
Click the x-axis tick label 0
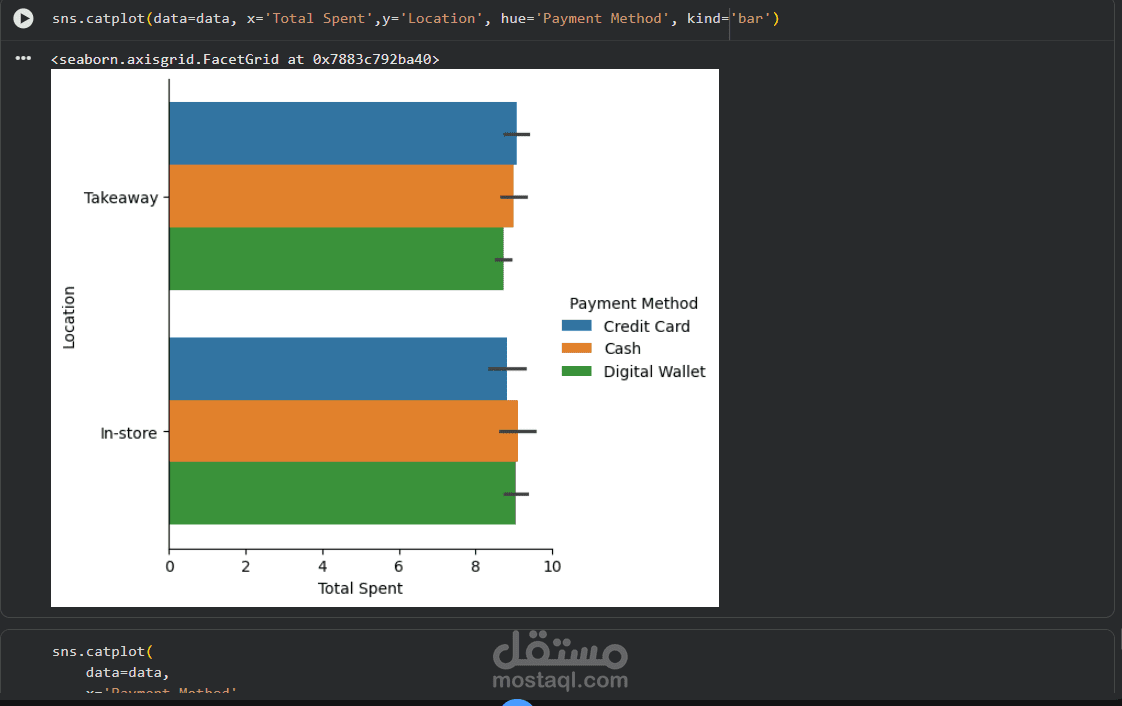tap(170, 567)
